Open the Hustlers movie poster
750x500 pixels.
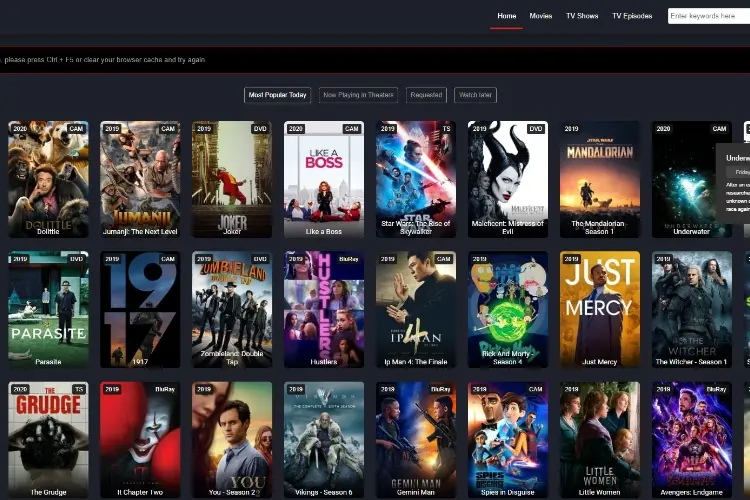pos(324,310)
